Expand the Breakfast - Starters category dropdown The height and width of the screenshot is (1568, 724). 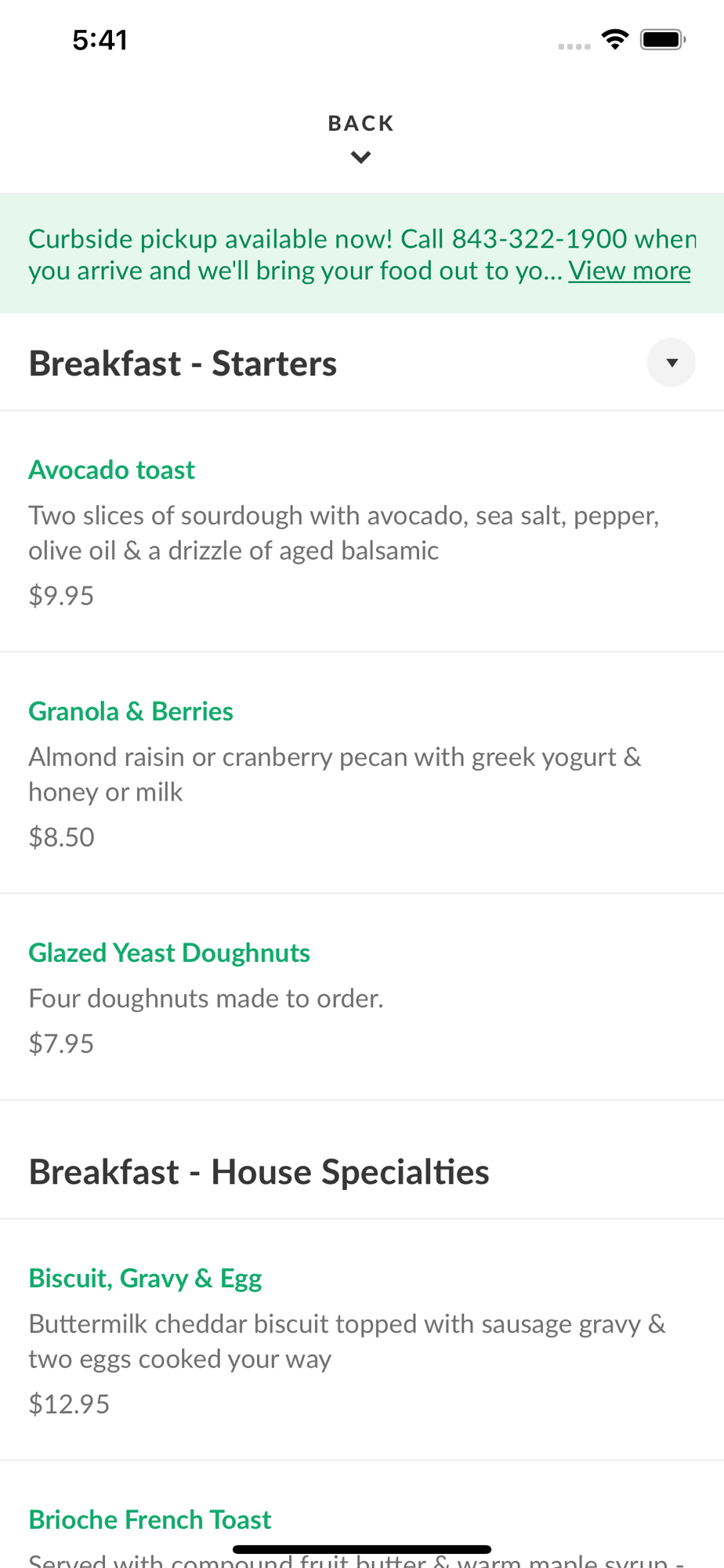pos(671,362)
